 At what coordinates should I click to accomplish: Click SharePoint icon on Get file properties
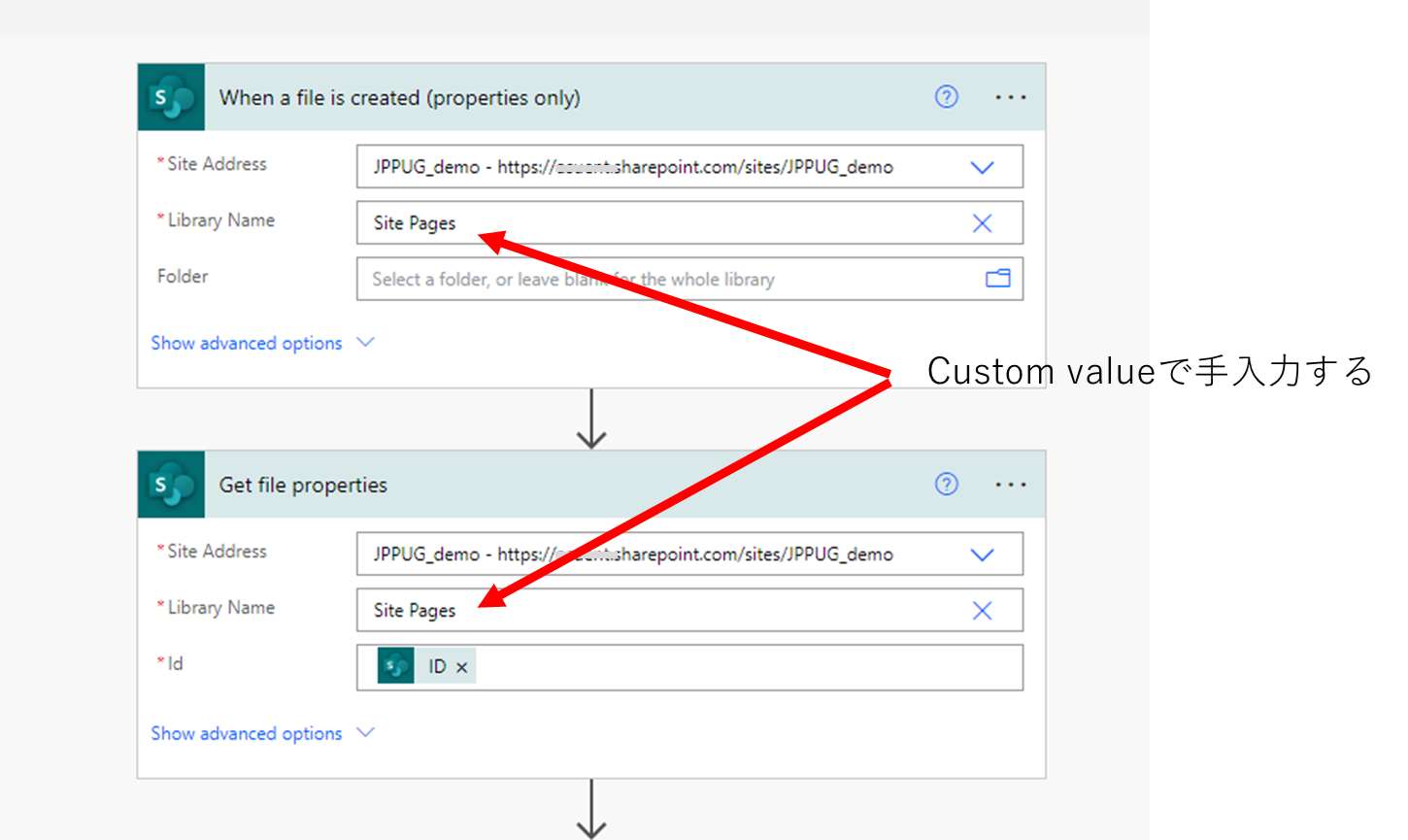click(171, 485)
